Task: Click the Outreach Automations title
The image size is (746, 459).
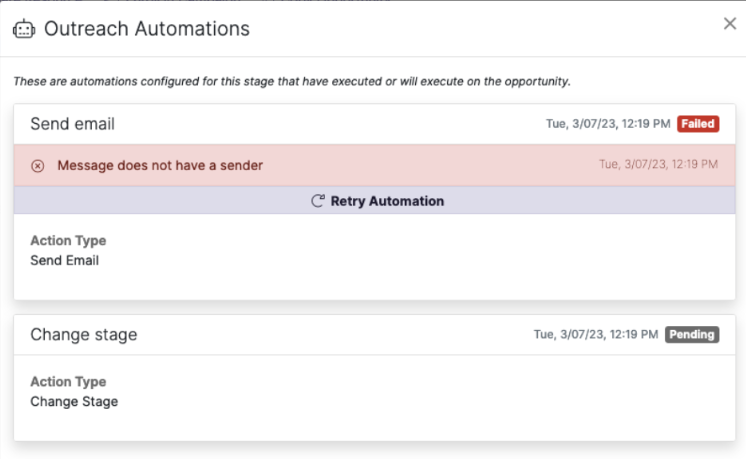Action: (x=147, y=29)
